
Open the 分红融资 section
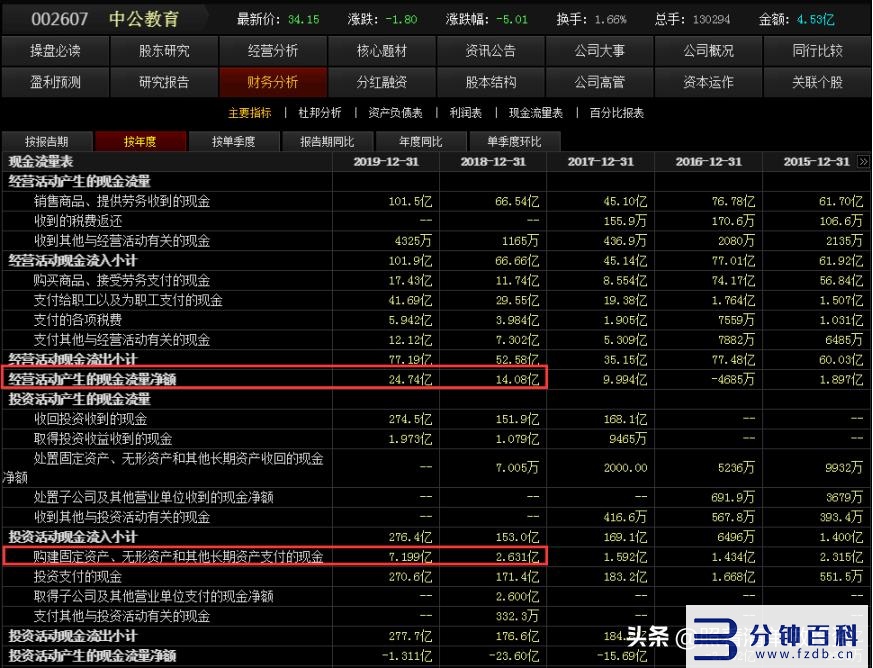(x=382, y=82)
